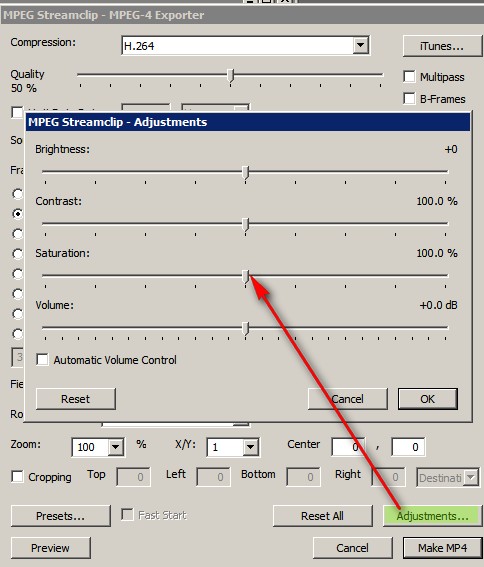The width and height of the screenshot is (484, 567).
Task: Click Reset in Adjustments dialog
Action: (76, 399)
